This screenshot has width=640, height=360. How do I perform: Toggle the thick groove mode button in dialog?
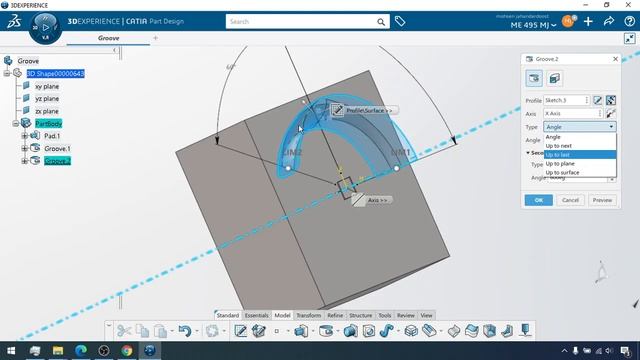point(554,78)
